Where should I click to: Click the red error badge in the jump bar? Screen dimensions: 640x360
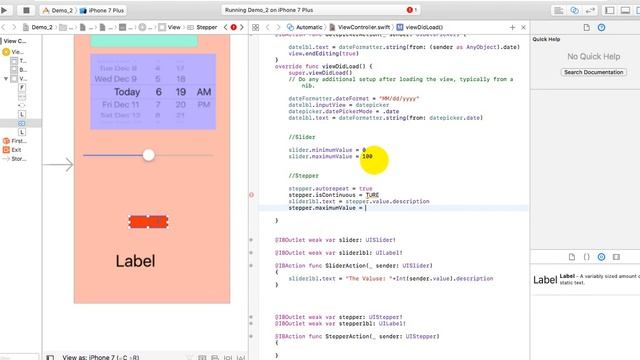tap(233, 27)
